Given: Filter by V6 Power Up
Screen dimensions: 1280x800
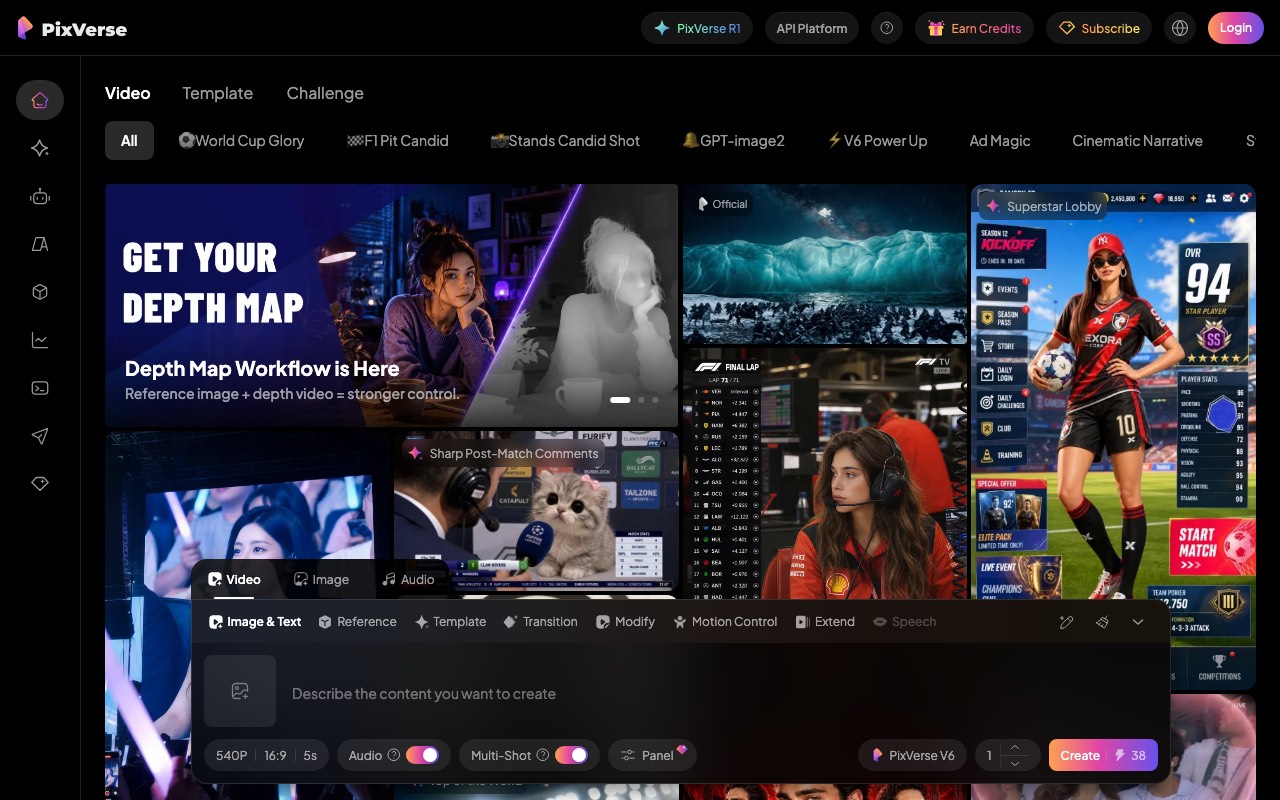Looking at the screenshot, I should point(877,141).
